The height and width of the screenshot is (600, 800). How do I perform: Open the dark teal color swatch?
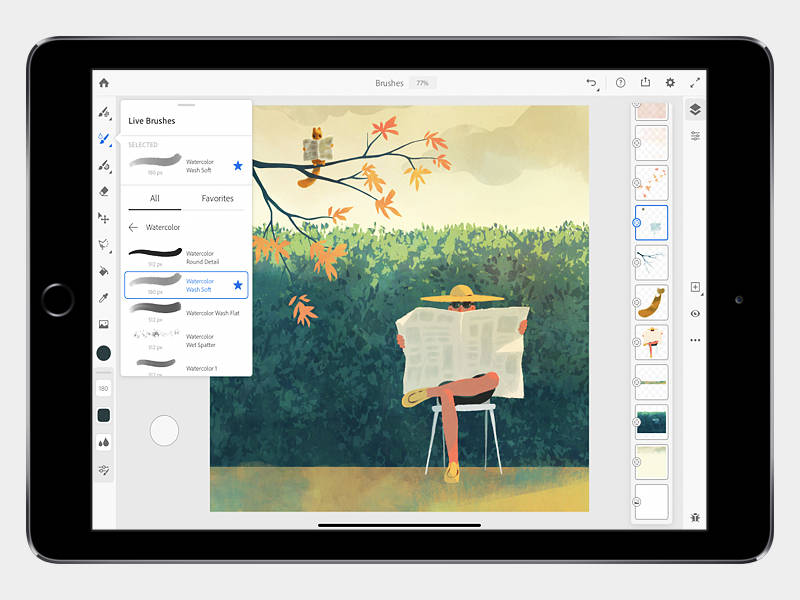point(103,353)
